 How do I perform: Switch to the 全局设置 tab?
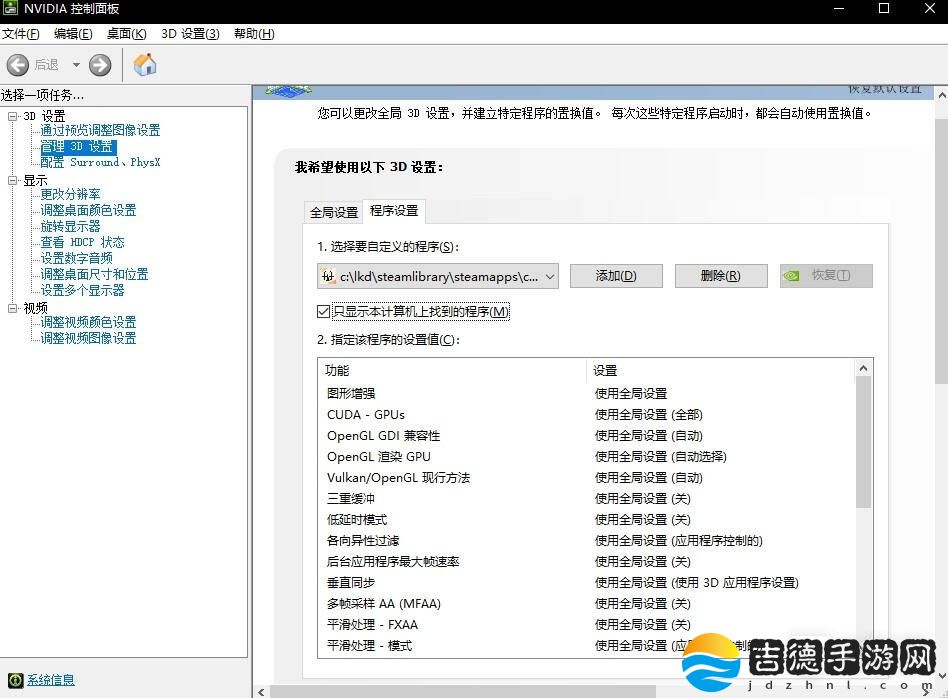click(x=334, y=212)
